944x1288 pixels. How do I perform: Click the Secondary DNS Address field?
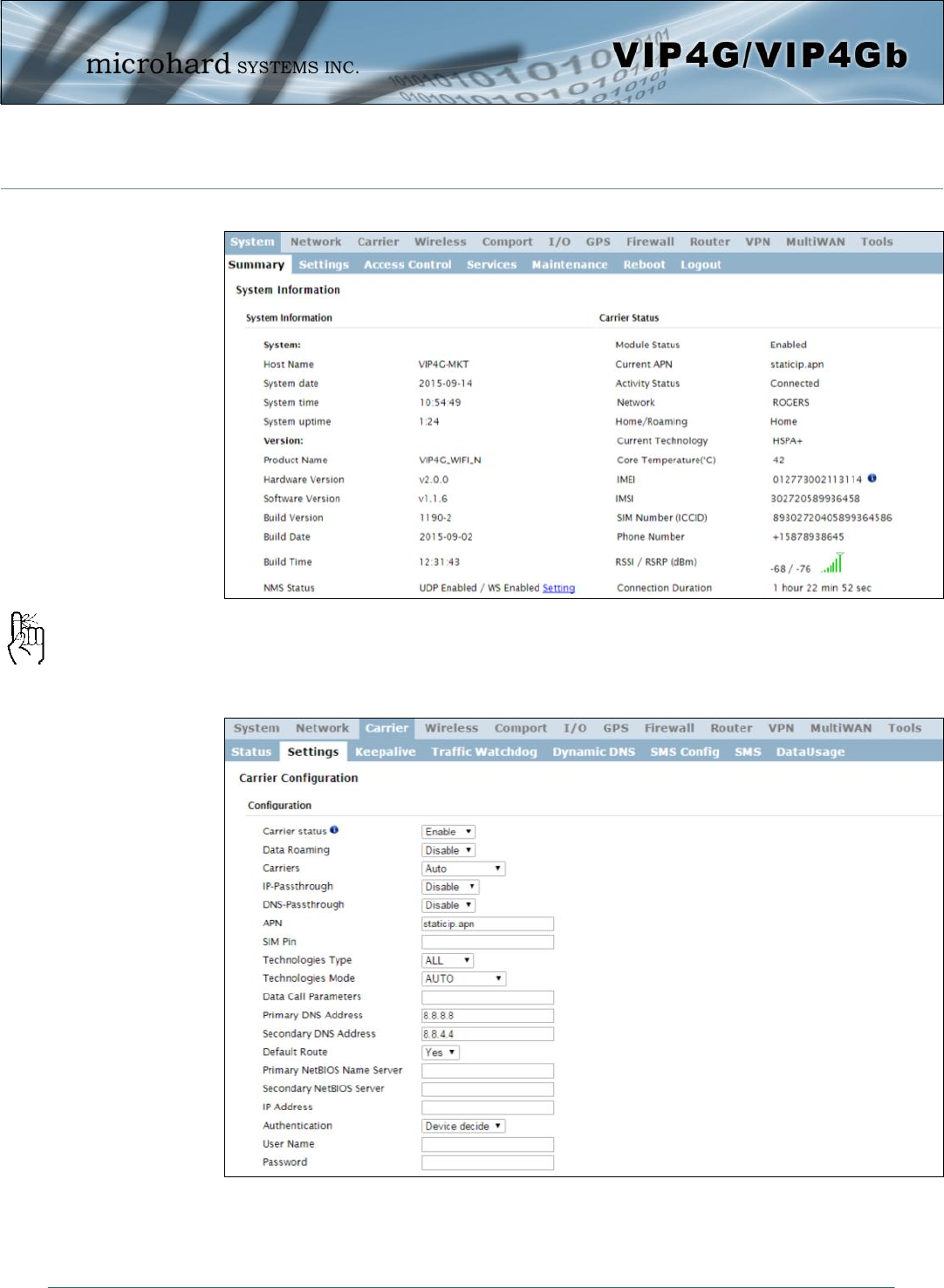(488, 1034)
